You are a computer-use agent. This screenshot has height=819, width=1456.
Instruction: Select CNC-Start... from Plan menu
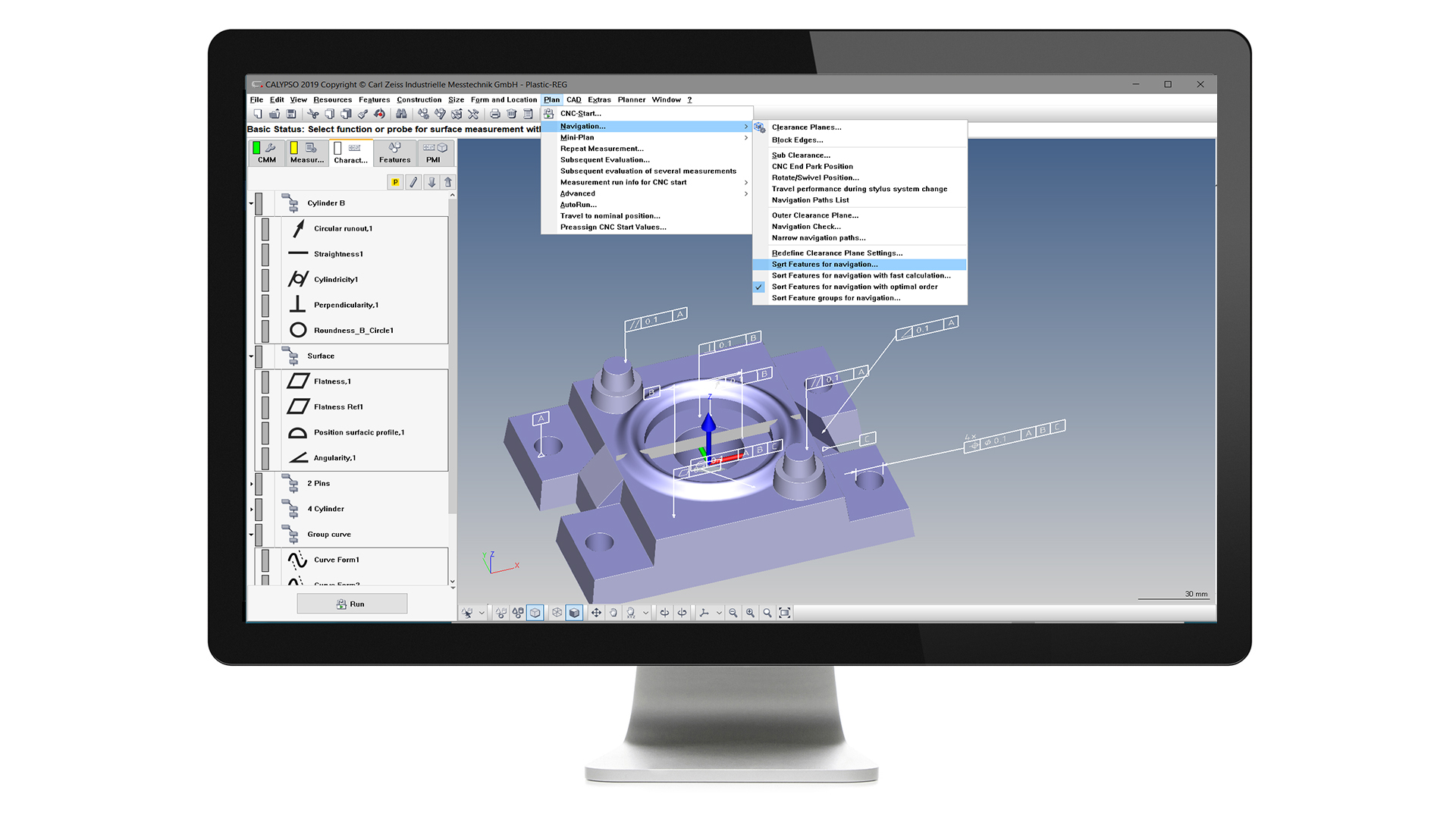tap(647, 114)
